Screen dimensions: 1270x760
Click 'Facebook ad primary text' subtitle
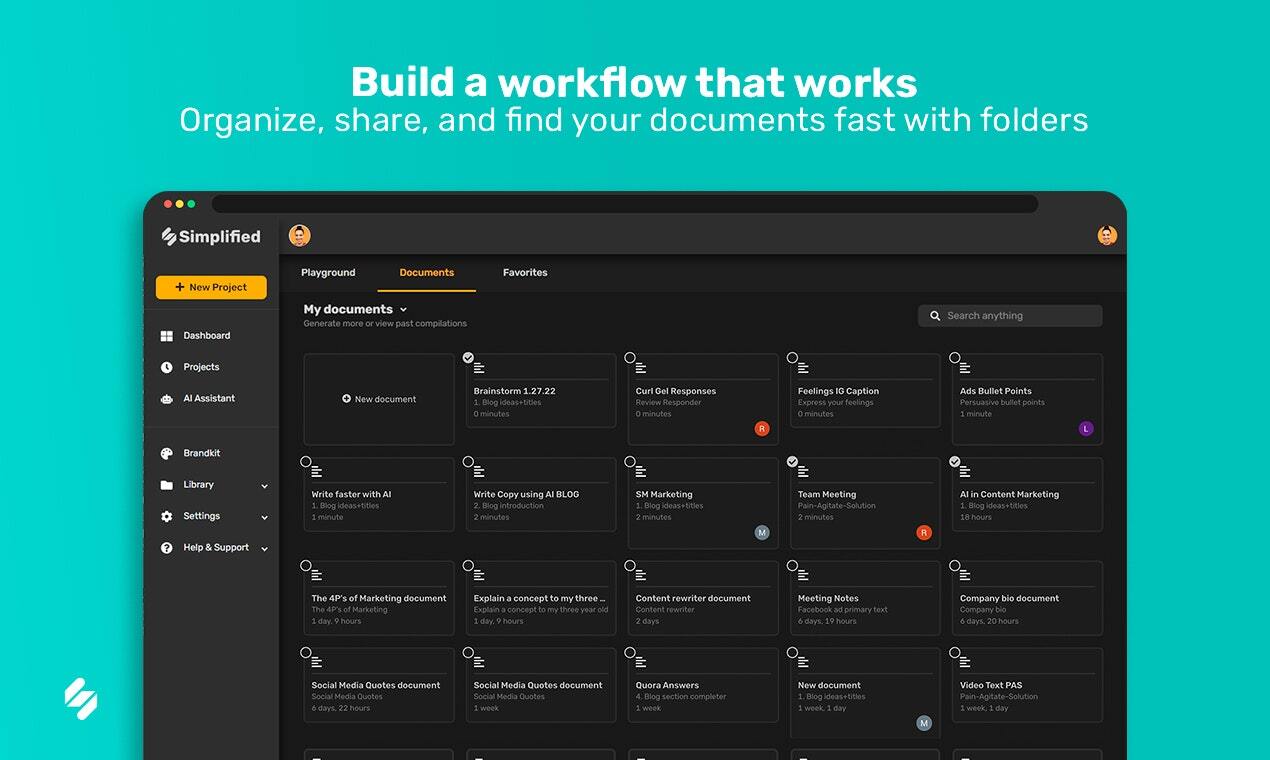(842, 609)
